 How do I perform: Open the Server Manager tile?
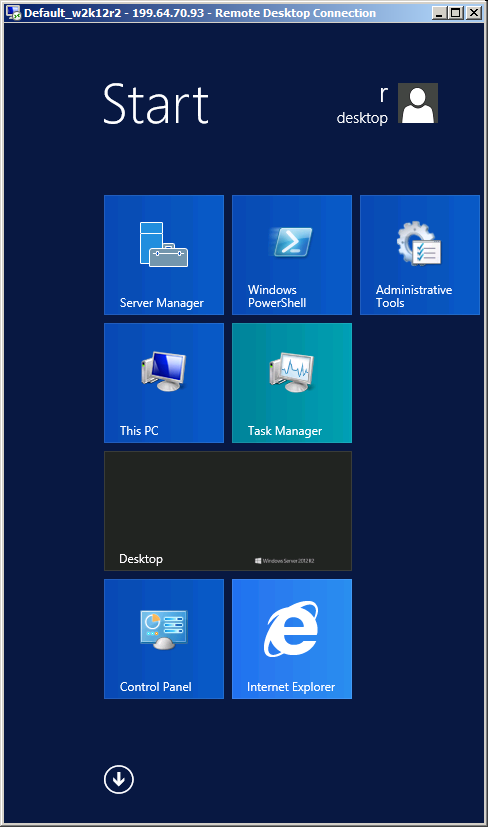164,255
